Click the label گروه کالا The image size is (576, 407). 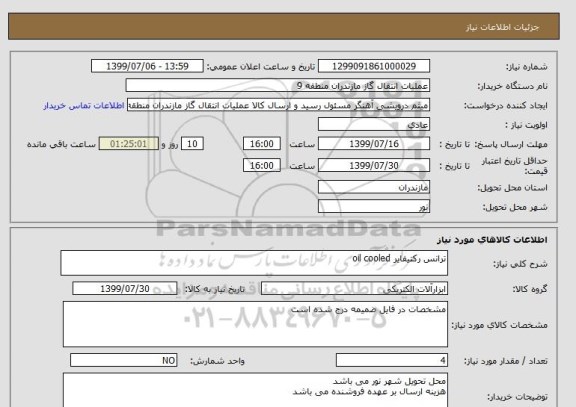point(530,289)
